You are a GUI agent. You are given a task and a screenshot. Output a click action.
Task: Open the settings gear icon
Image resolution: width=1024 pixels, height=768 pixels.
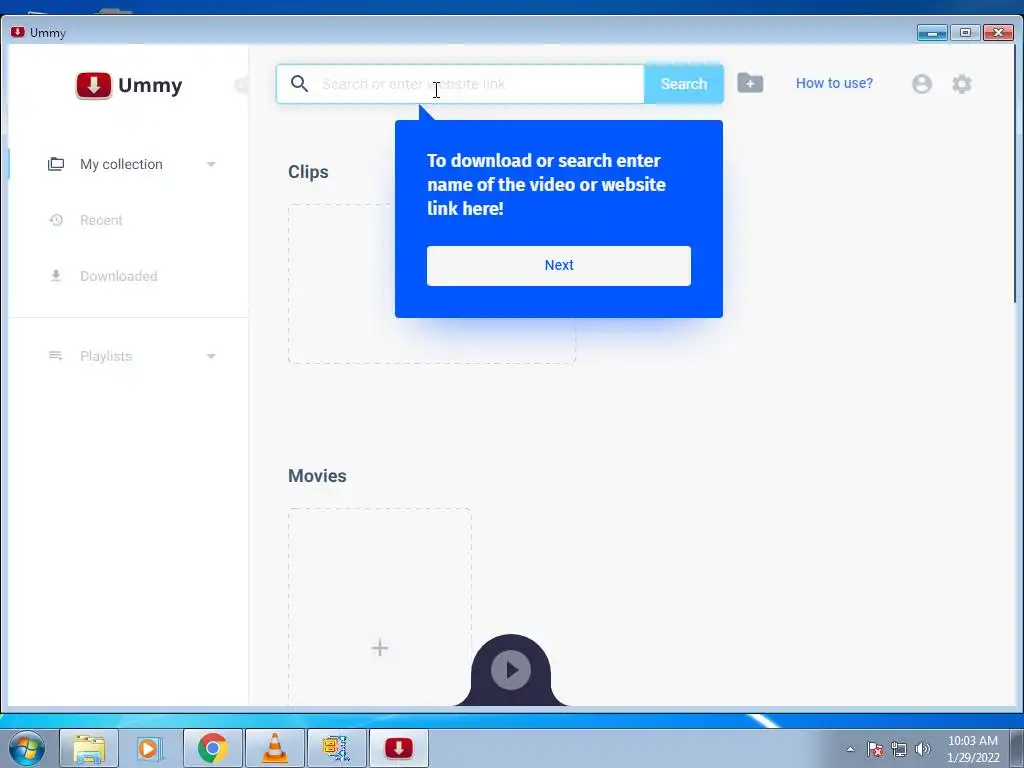tap(961, 84)
